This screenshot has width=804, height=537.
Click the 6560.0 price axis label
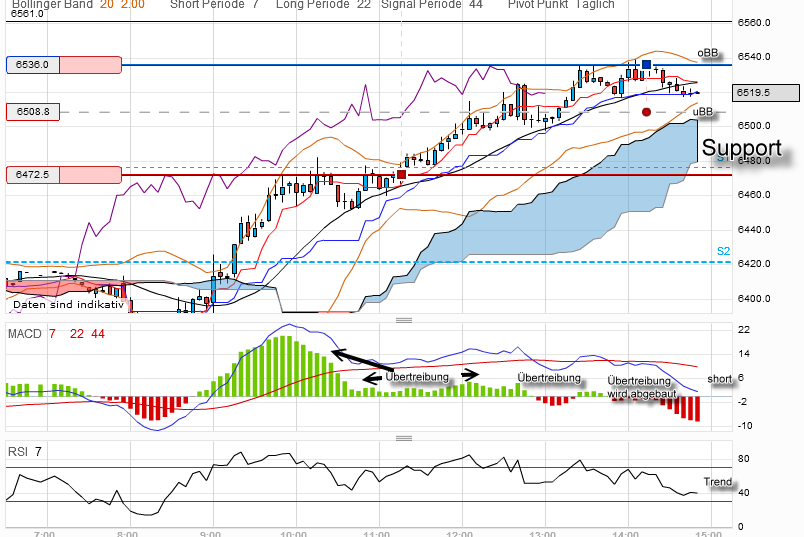pos(754,23)
